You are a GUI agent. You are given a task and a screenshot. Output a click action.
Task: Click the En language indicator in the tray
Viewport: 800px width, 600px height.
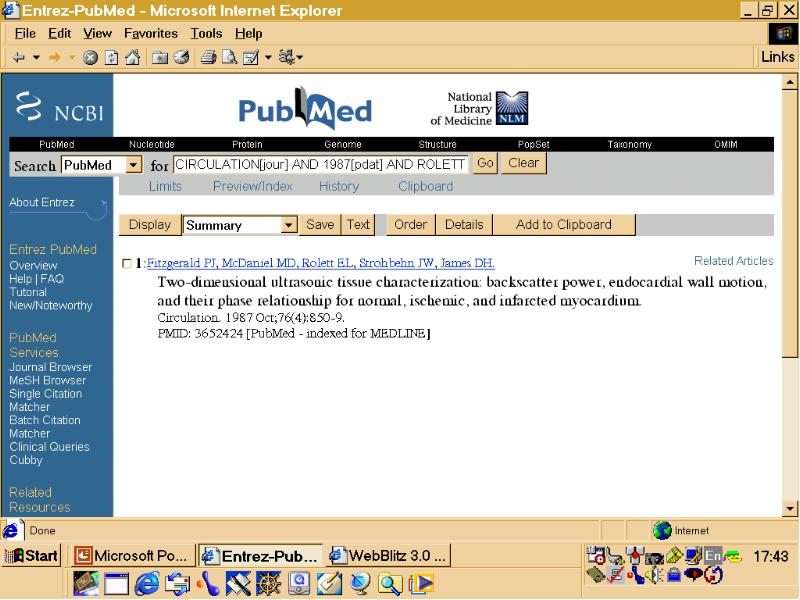tap(713, 556)
